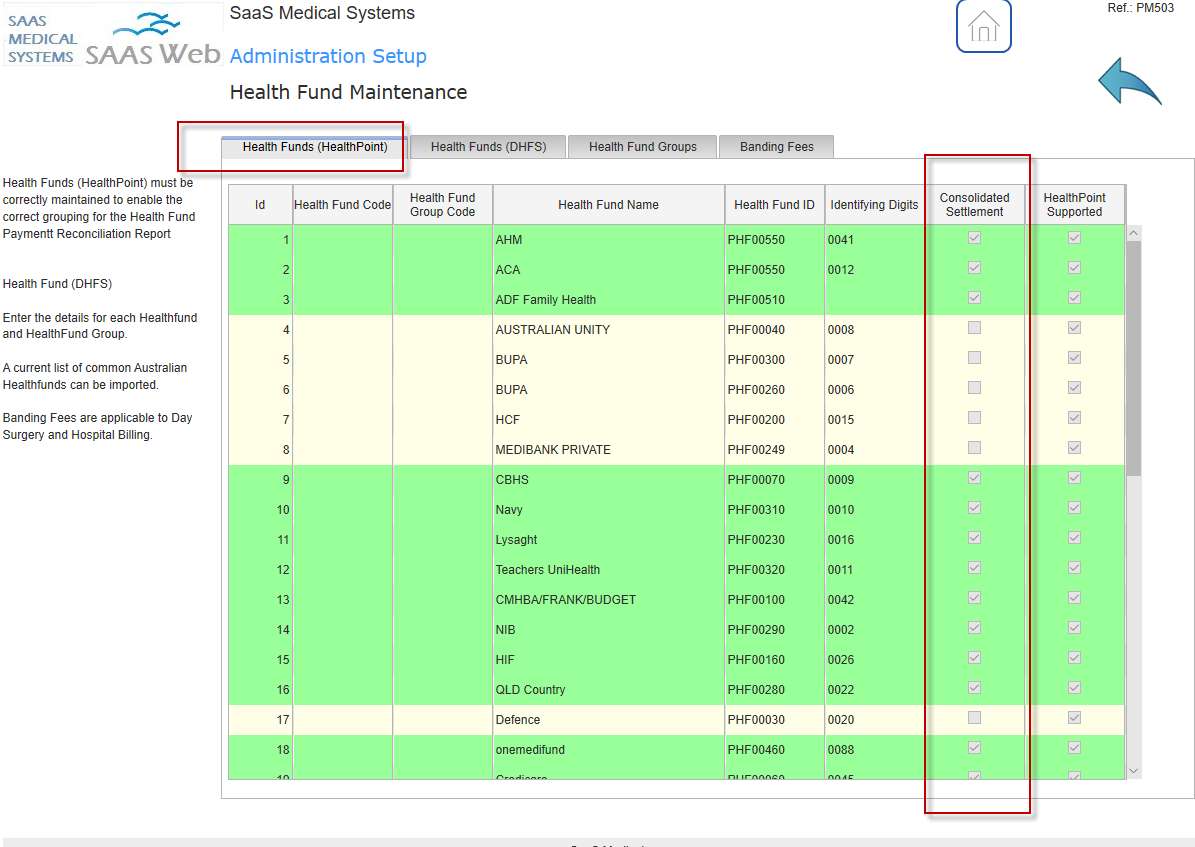
Task: Open the Health Funds (HealthPoint) tab
Action: point(315,146)
